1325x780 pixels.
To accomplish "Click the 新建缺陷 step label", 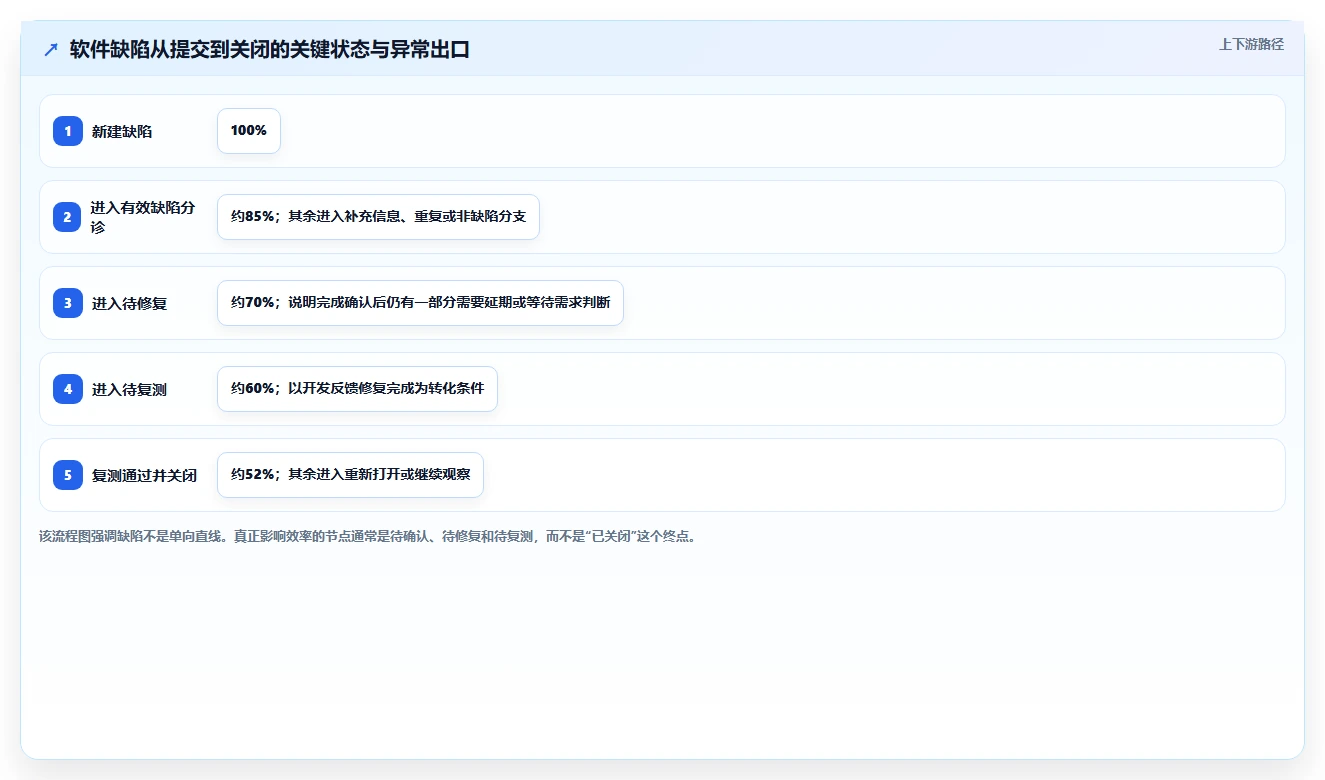I will pyautogui.click(x=122, y=131).
